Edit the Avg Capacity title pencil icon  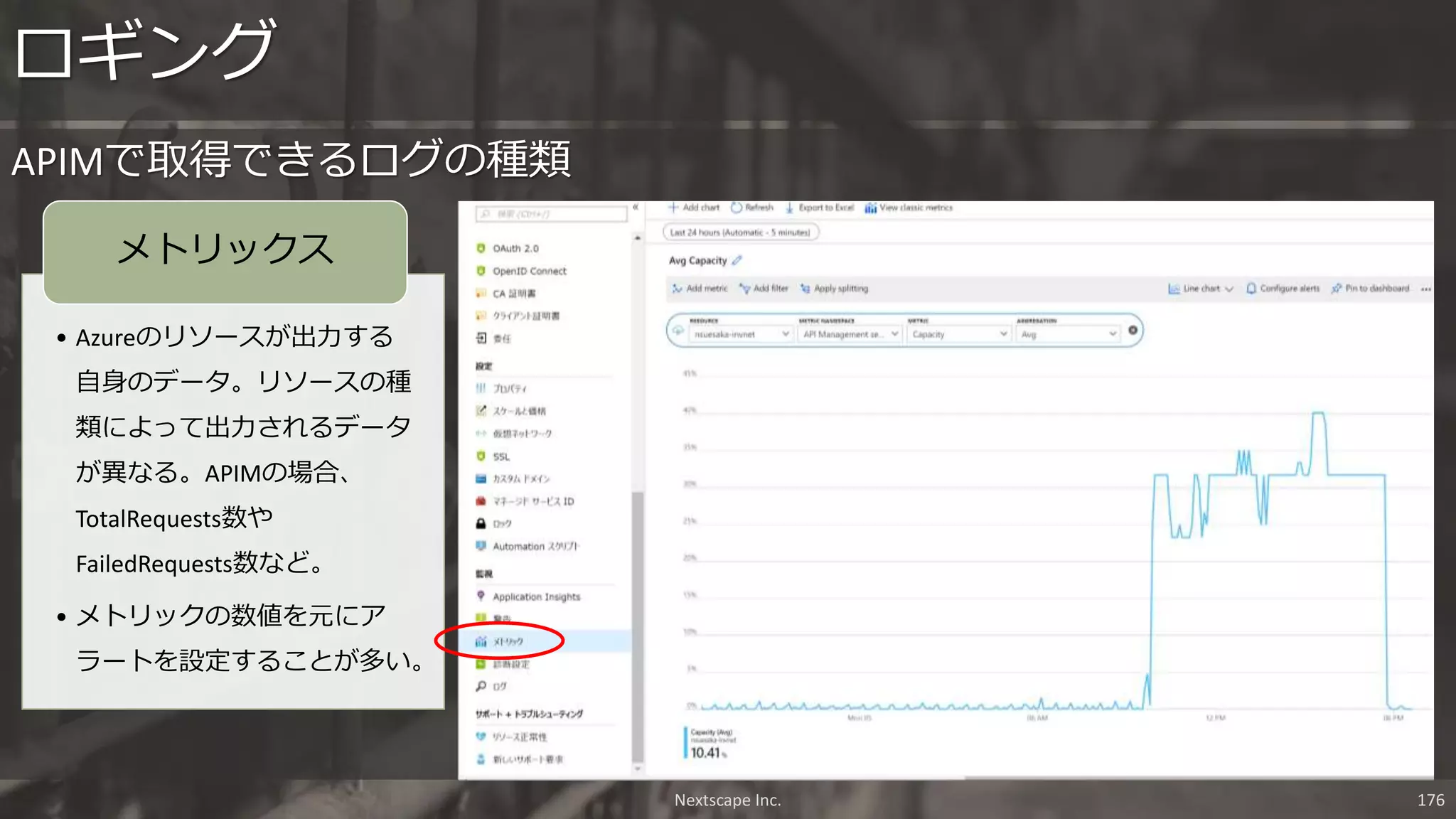pyautogui.click(x=737, y=260)
